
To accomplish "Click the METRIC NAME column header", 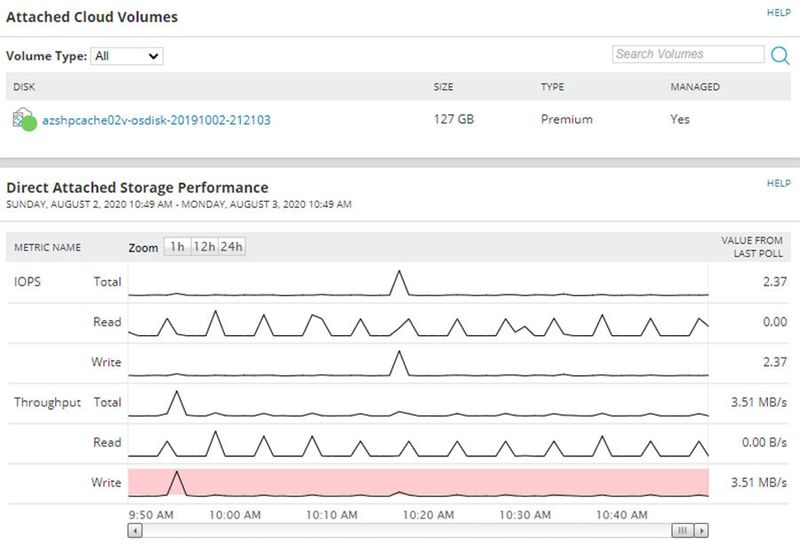I will click(47, 247).
